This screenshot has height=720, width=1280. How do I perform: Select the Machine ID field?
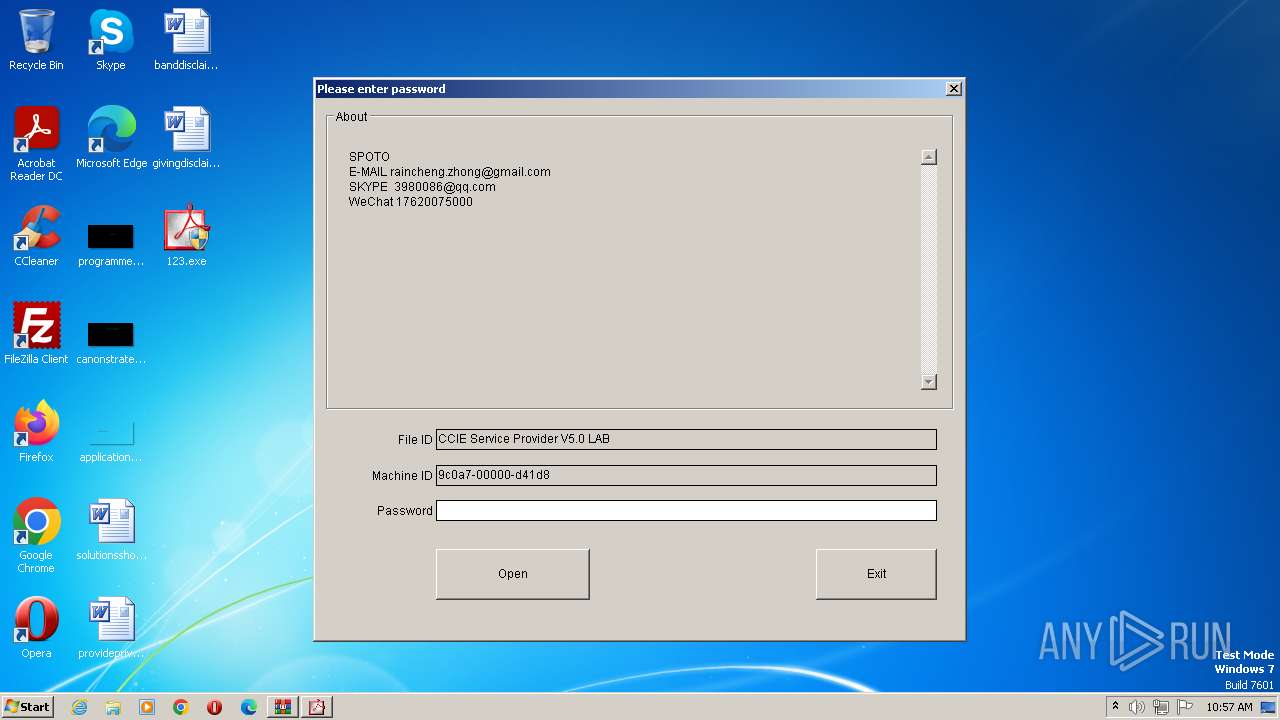click(x=686, y=475)
